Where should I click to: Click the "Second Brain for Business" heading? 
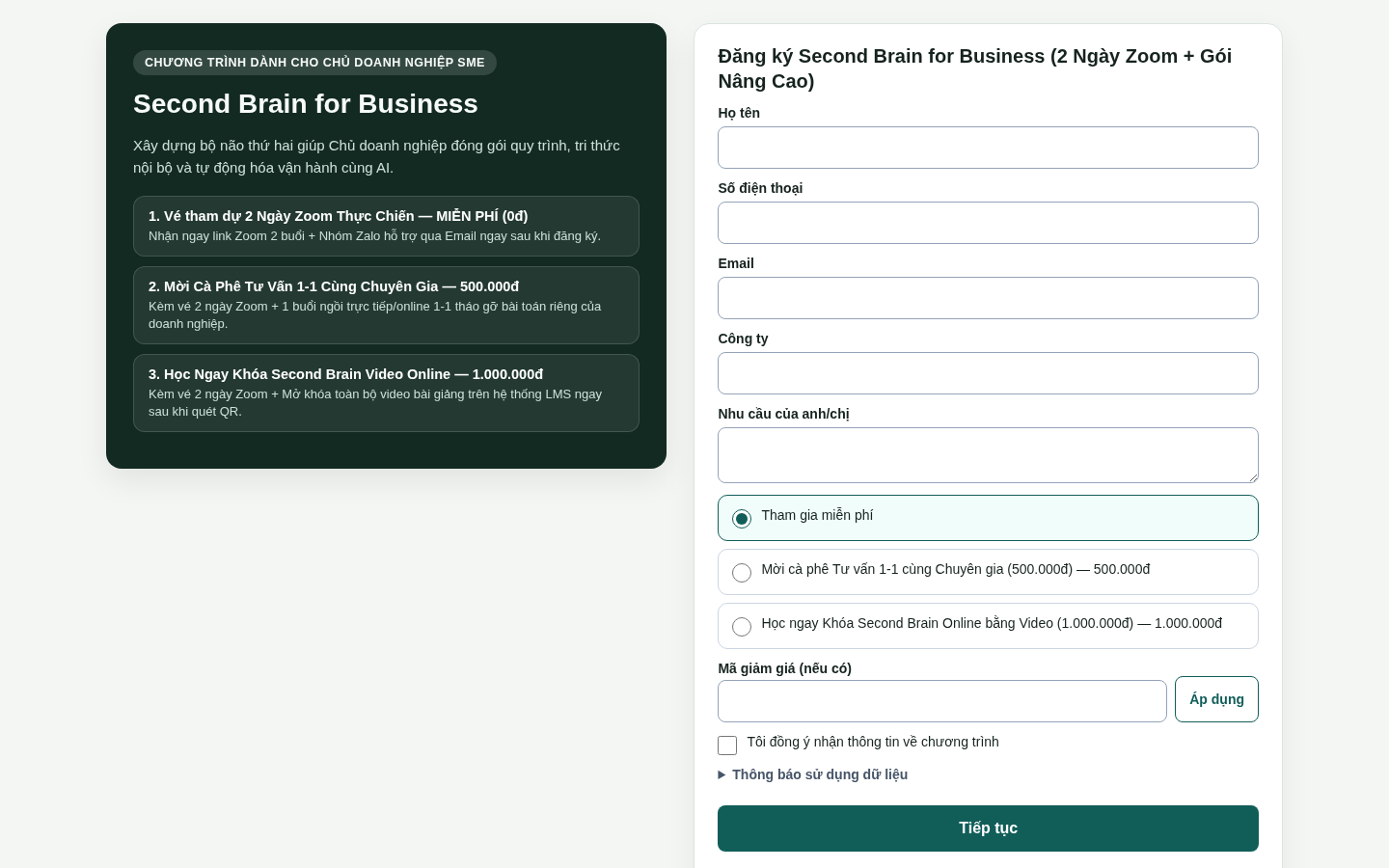click(x=306, y=103)
